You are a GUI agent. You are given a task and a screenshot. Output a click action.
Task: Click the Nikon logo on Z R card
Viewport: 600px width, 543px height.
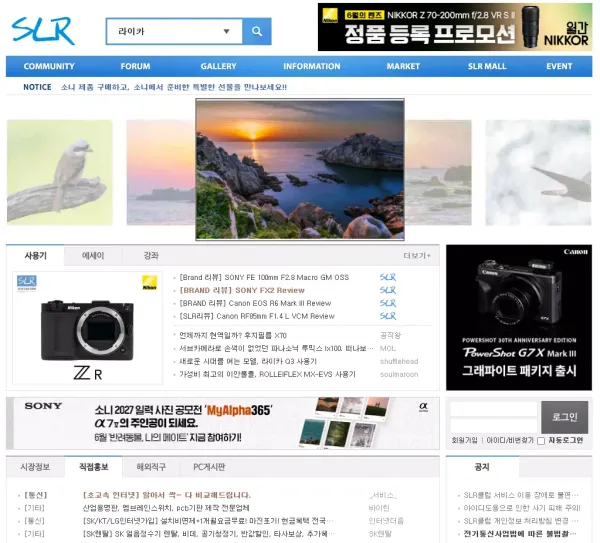[x=149, y=282]
